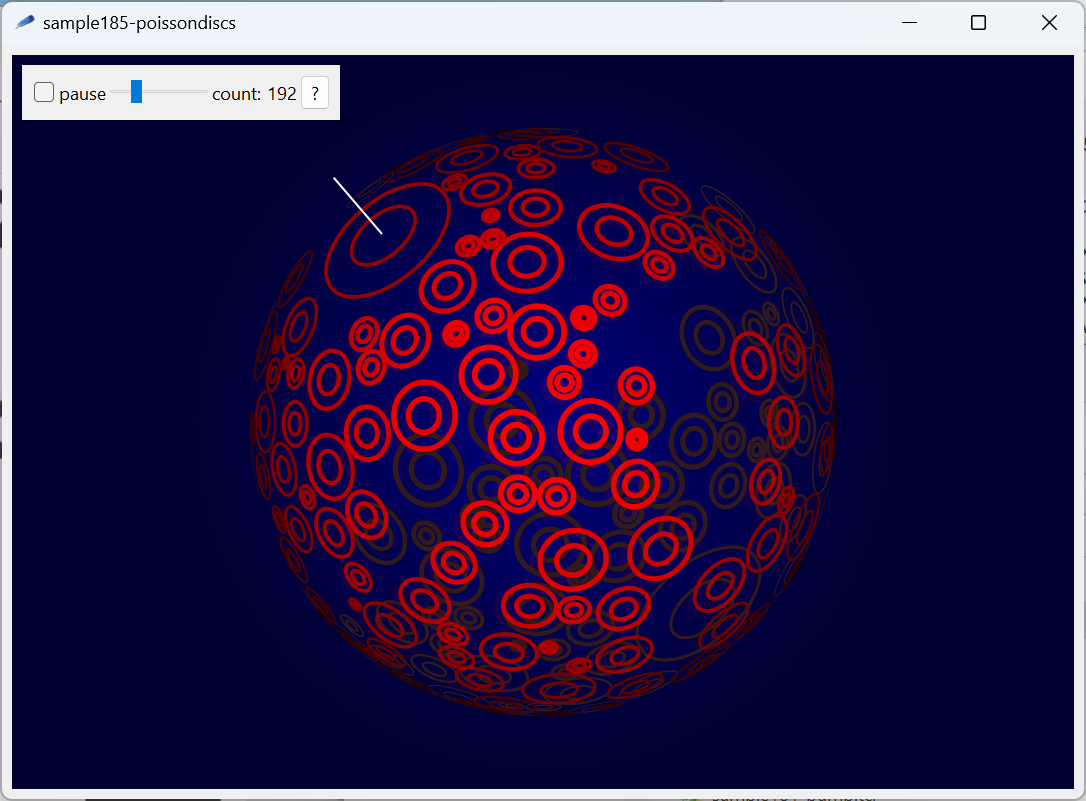Close the sample185-poissondiscs window
1086x801 pixels.
click(x=1049, y=22)
